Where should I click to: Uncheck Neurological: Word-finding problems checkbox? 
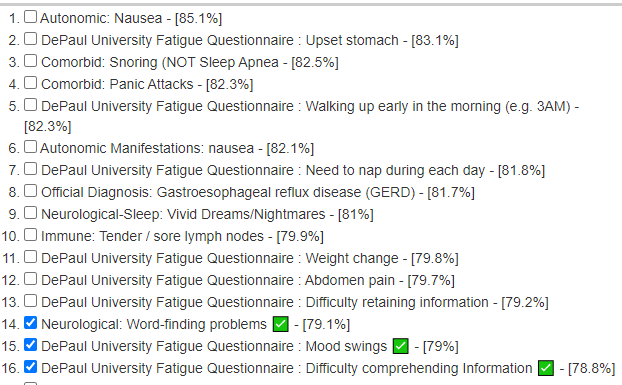coord(31,323)
